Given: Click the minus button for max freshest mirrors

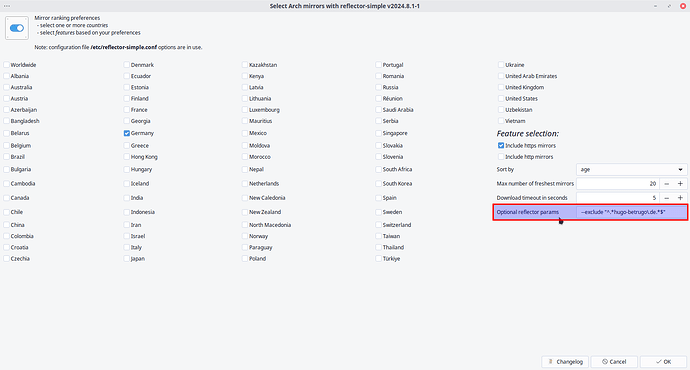Looking at the screenshot, I should coord(666,183).
